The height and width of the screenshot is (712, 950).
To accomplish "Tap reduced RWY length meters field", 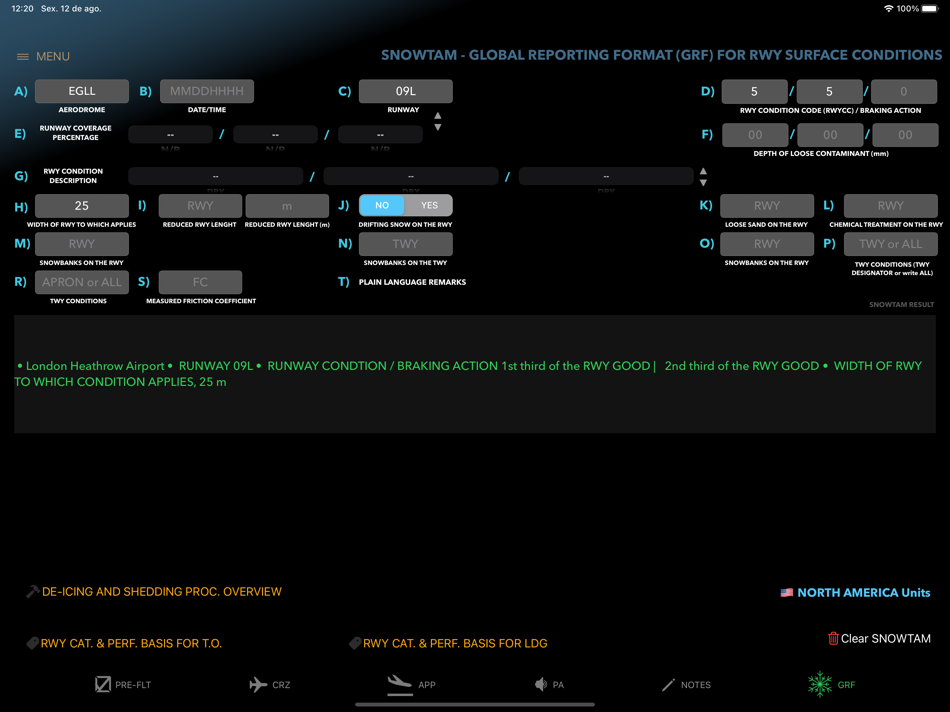I will click(287, 205).
